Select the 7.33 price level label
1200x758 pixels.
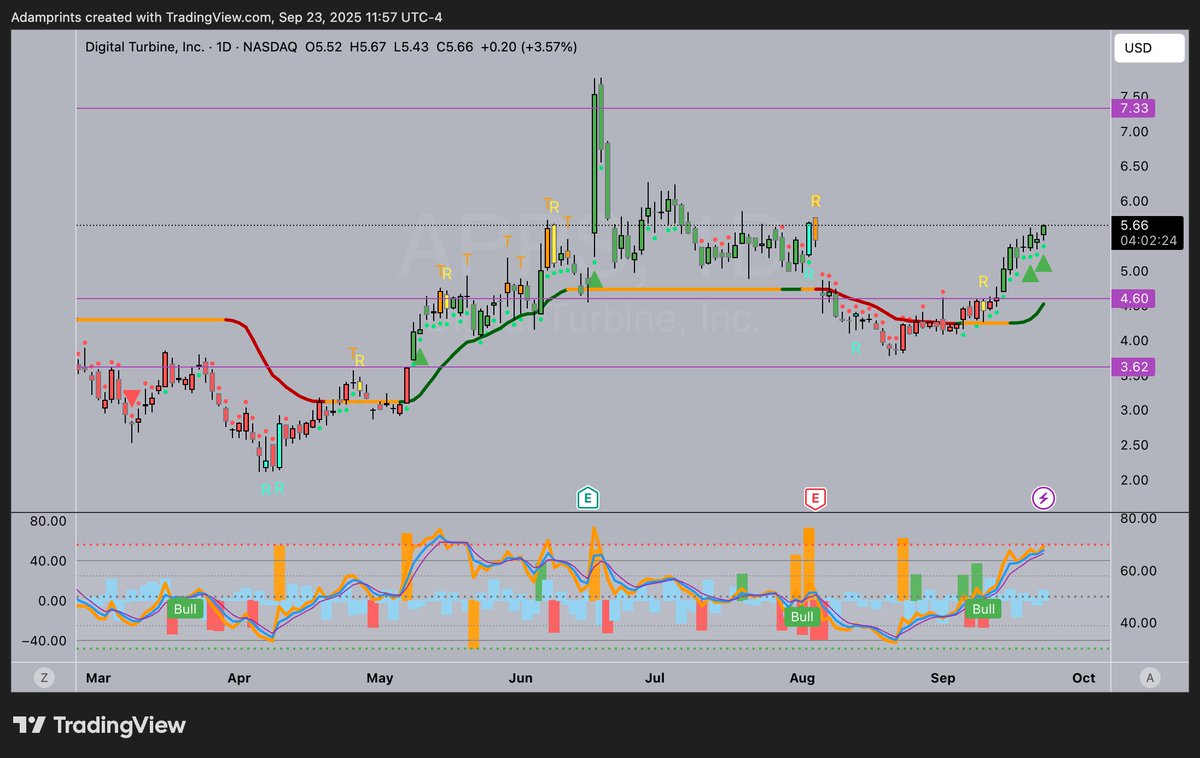pos(1133,108)
